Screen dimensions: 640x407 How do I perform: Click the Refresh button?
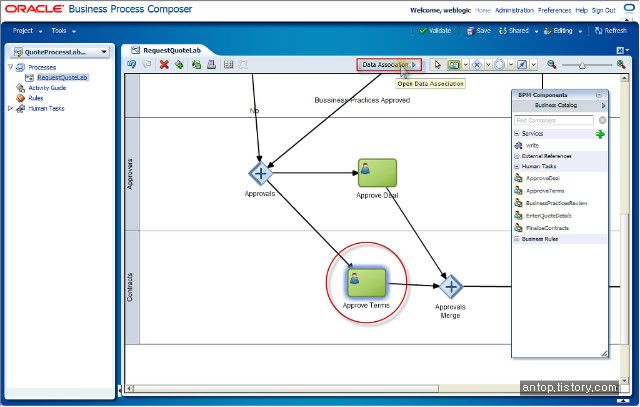click(x=611, y=31)
